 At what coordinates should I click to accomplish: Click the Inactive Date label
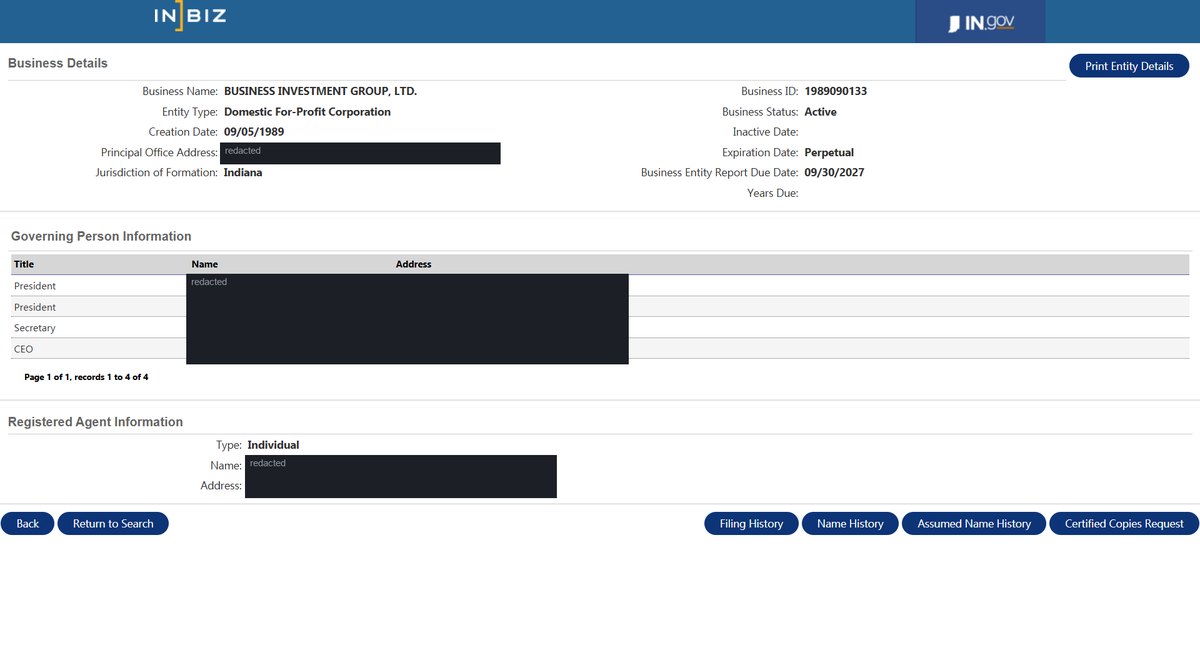click(765, 132)
